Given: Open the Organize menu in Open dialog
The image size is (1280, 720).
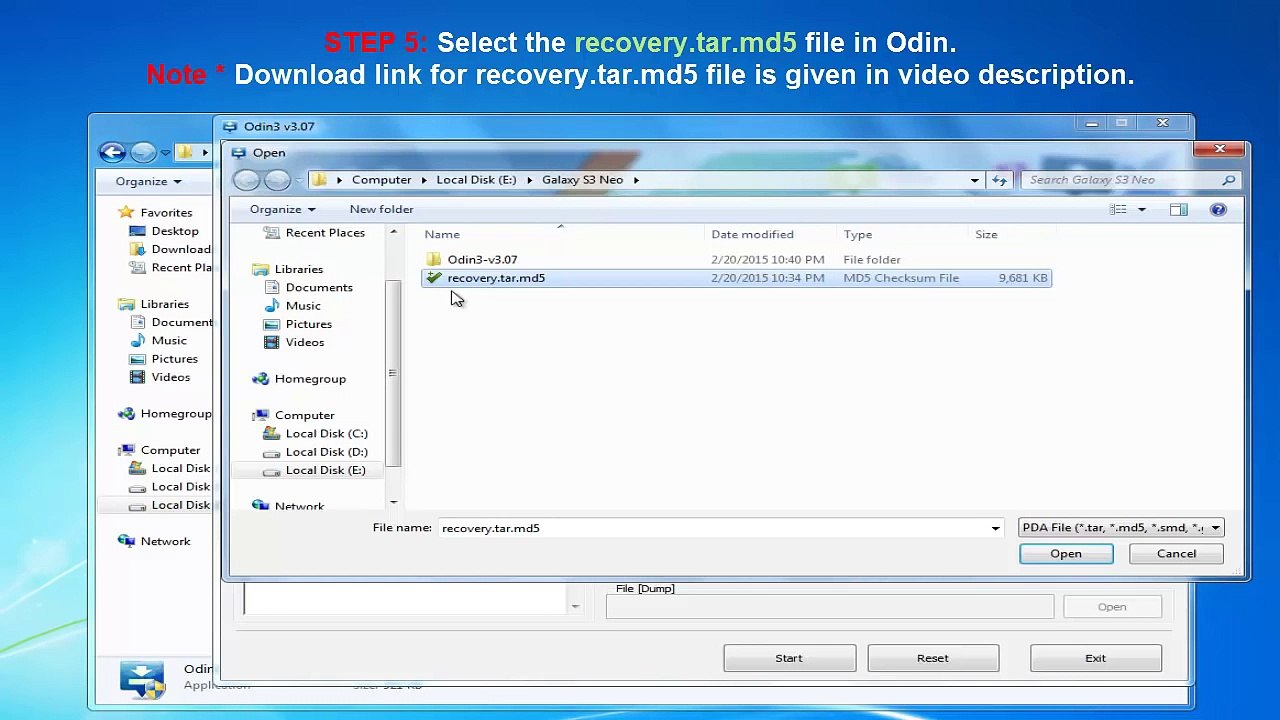Looking at the screenshot, I should coord(282,209).
